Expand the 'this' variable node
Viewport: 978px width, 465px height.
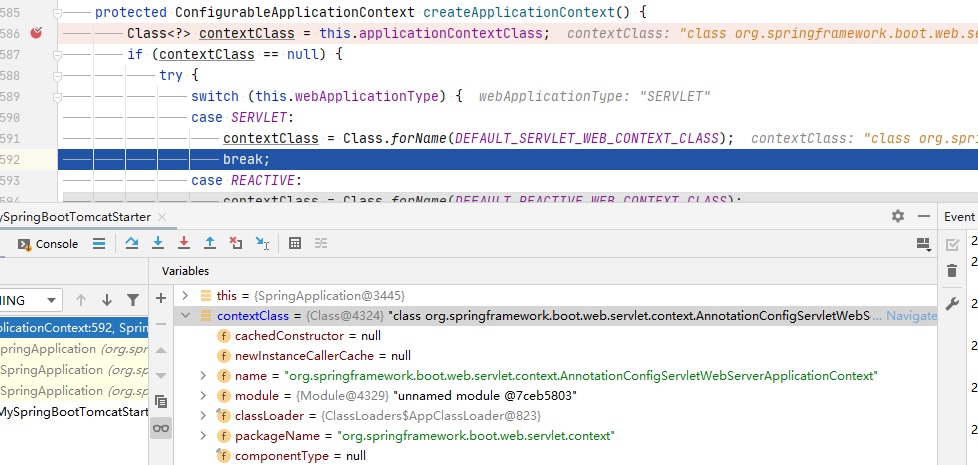point(185,295)
